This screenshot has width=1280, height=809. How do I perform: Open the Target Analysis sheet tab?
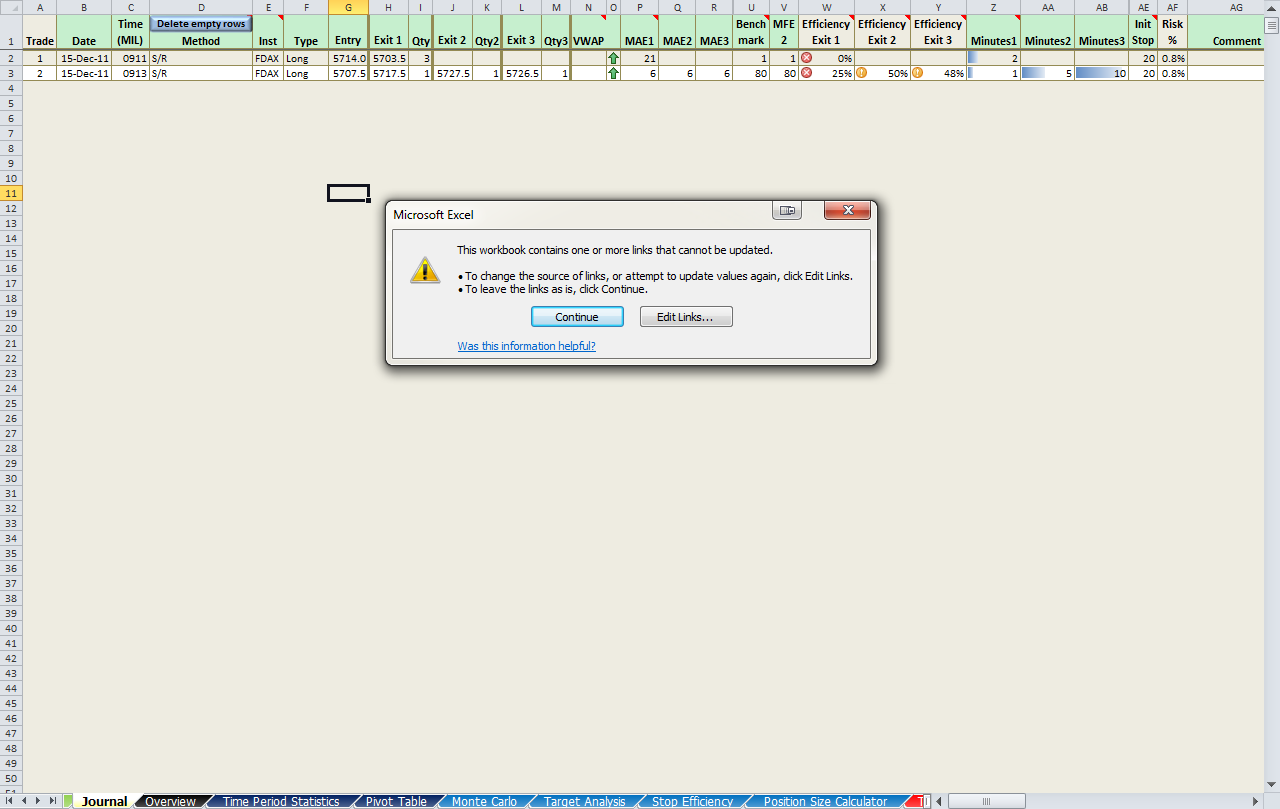pos(584,801)
